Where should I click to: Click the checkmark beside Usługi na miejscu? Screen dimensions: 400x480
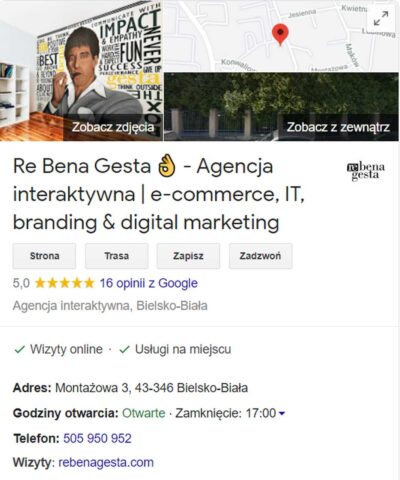(124, 350)
